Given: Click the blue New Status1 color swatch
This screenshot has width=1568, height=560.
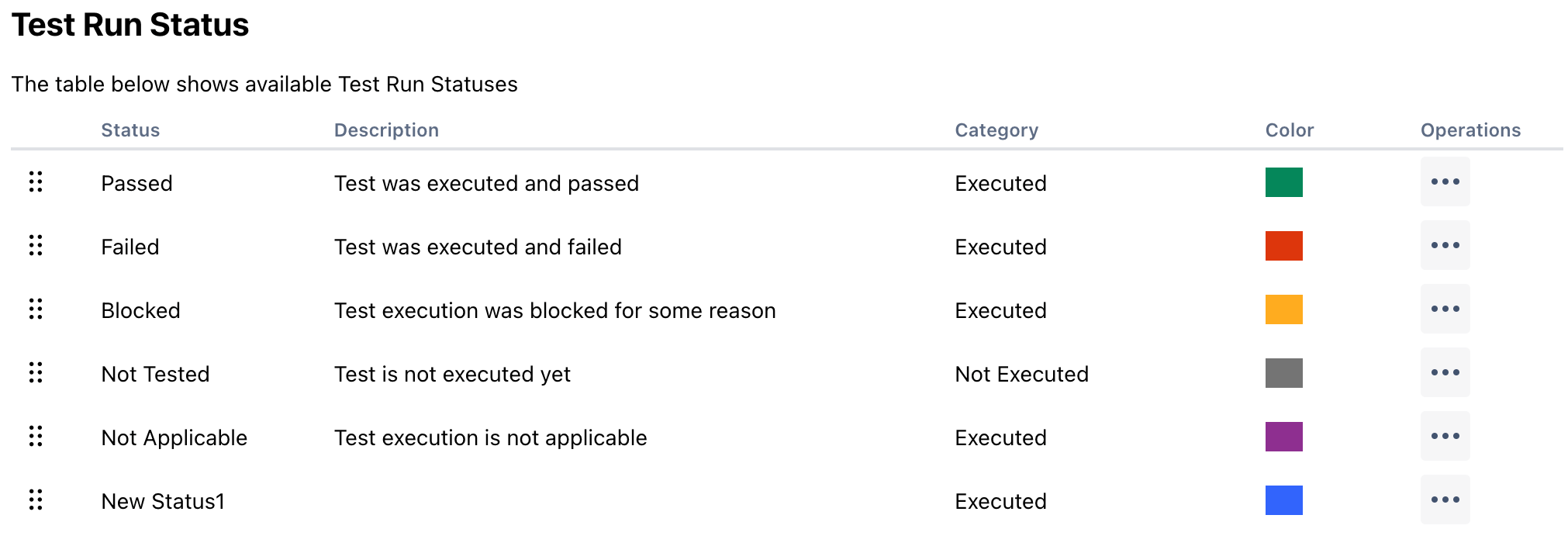Looking at the screenshot, I should point(1283,500).
